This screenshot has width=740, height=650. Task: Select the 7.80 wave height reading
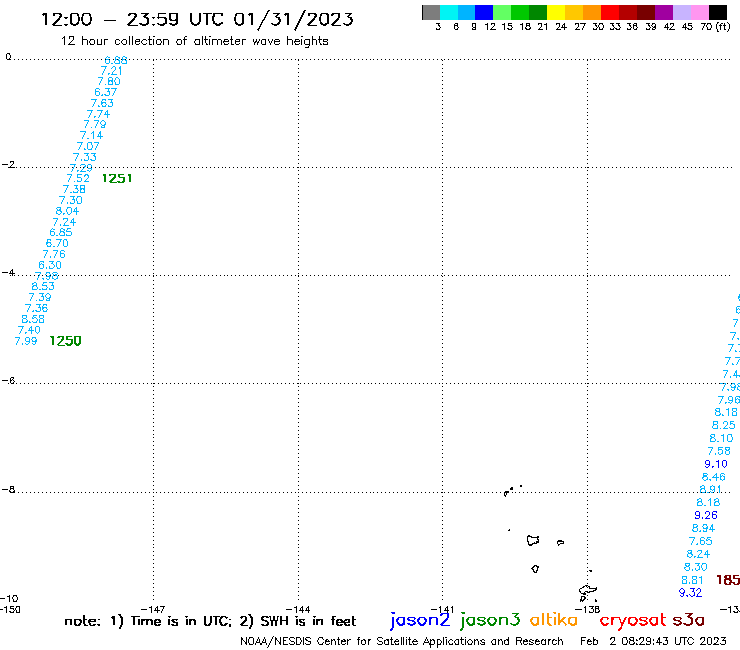point(109,81)
